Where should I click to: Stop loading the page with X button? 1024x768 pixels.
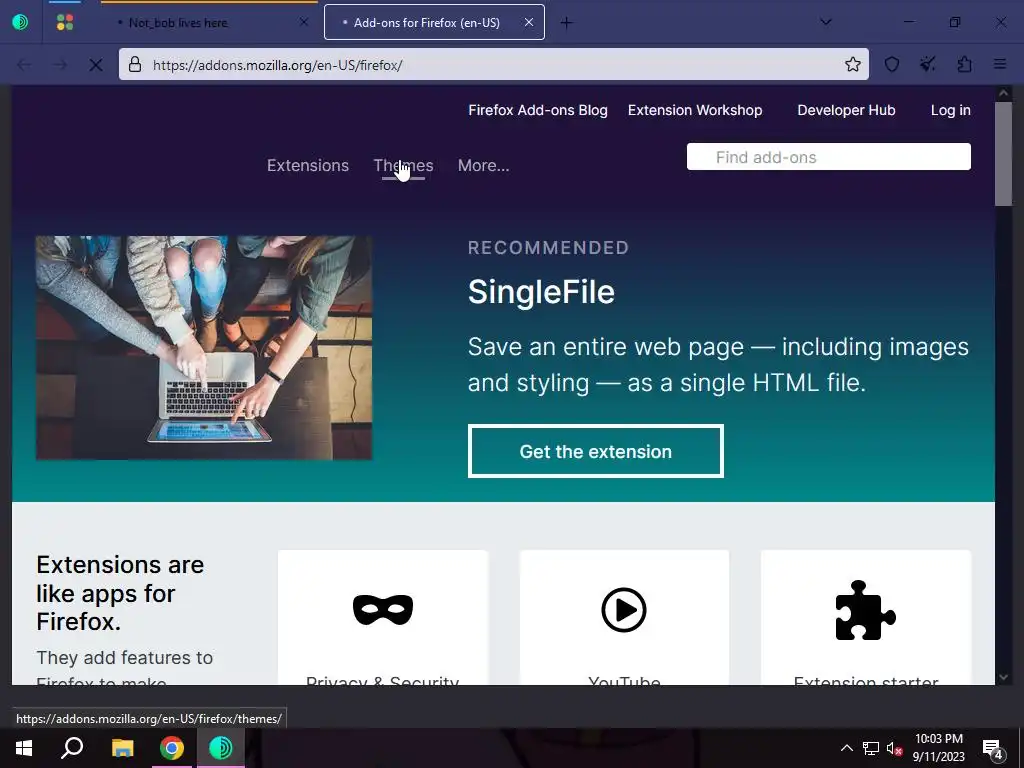pyautogui.click(x=95, y=65)
